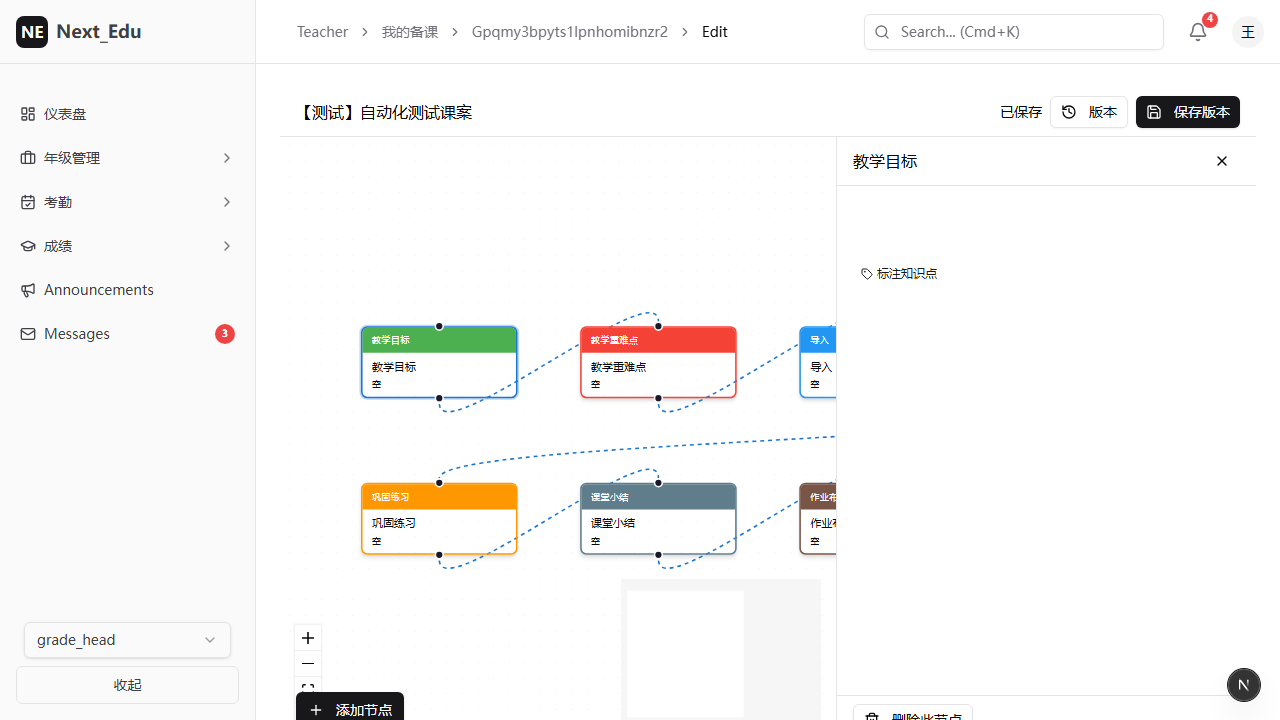
Task: Click the 版本 button
Action: [1089, 112]
